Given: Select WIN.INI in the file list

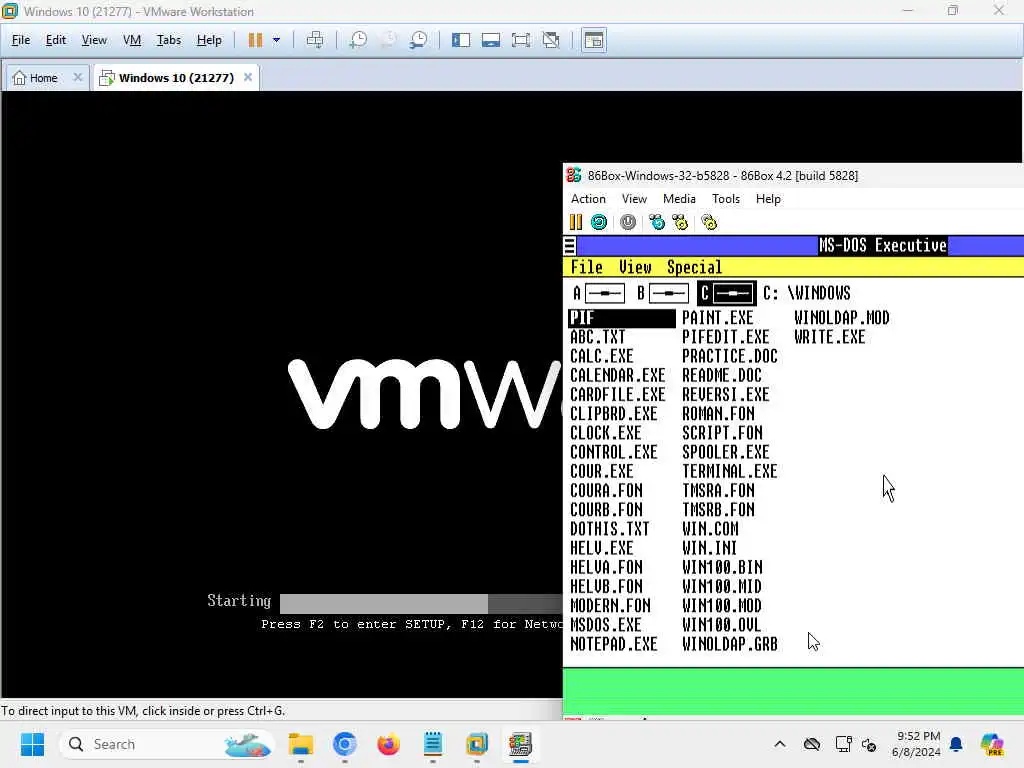Looking at the screenshot, I should click(709, 549).
